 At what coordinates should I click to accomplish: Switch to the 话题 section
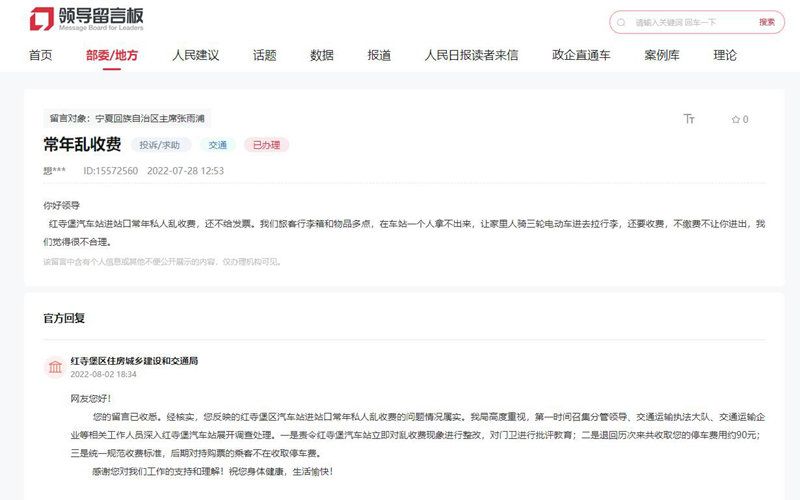coord(264,56)
